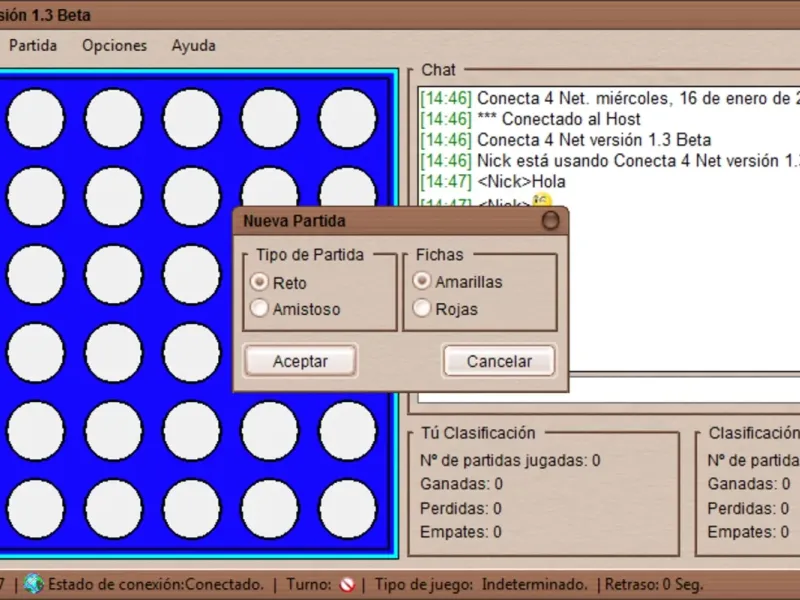Open the Partida menu
Image resolution: width=800 pixels, height=600 pixels.
(33, 45)
